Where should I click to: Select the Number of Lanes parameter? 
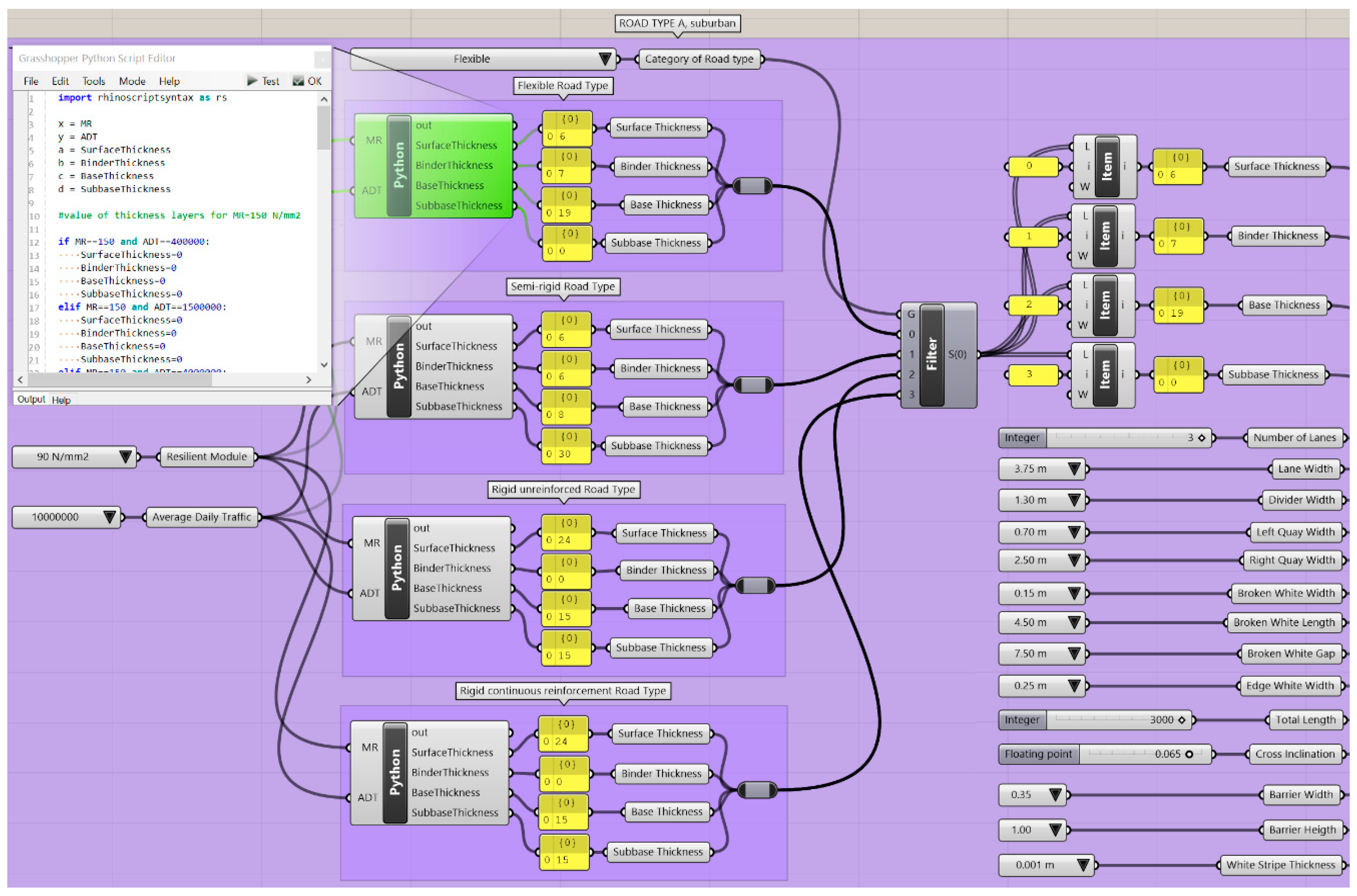(1295, 438)
